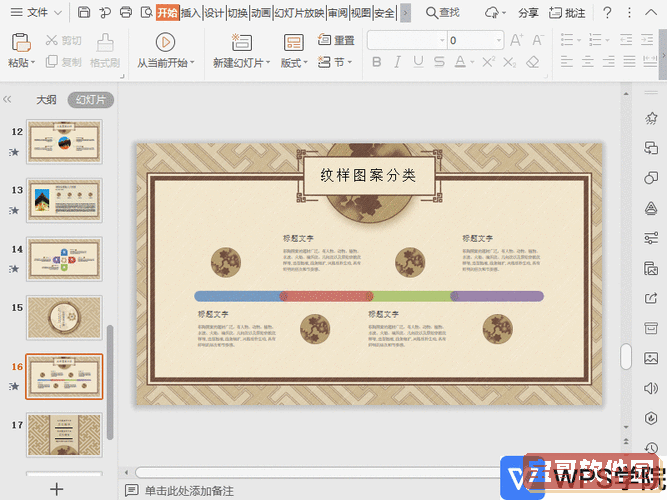
Task: Increase indent level icon
Action: pyautogui.click(x=647, y=40)
